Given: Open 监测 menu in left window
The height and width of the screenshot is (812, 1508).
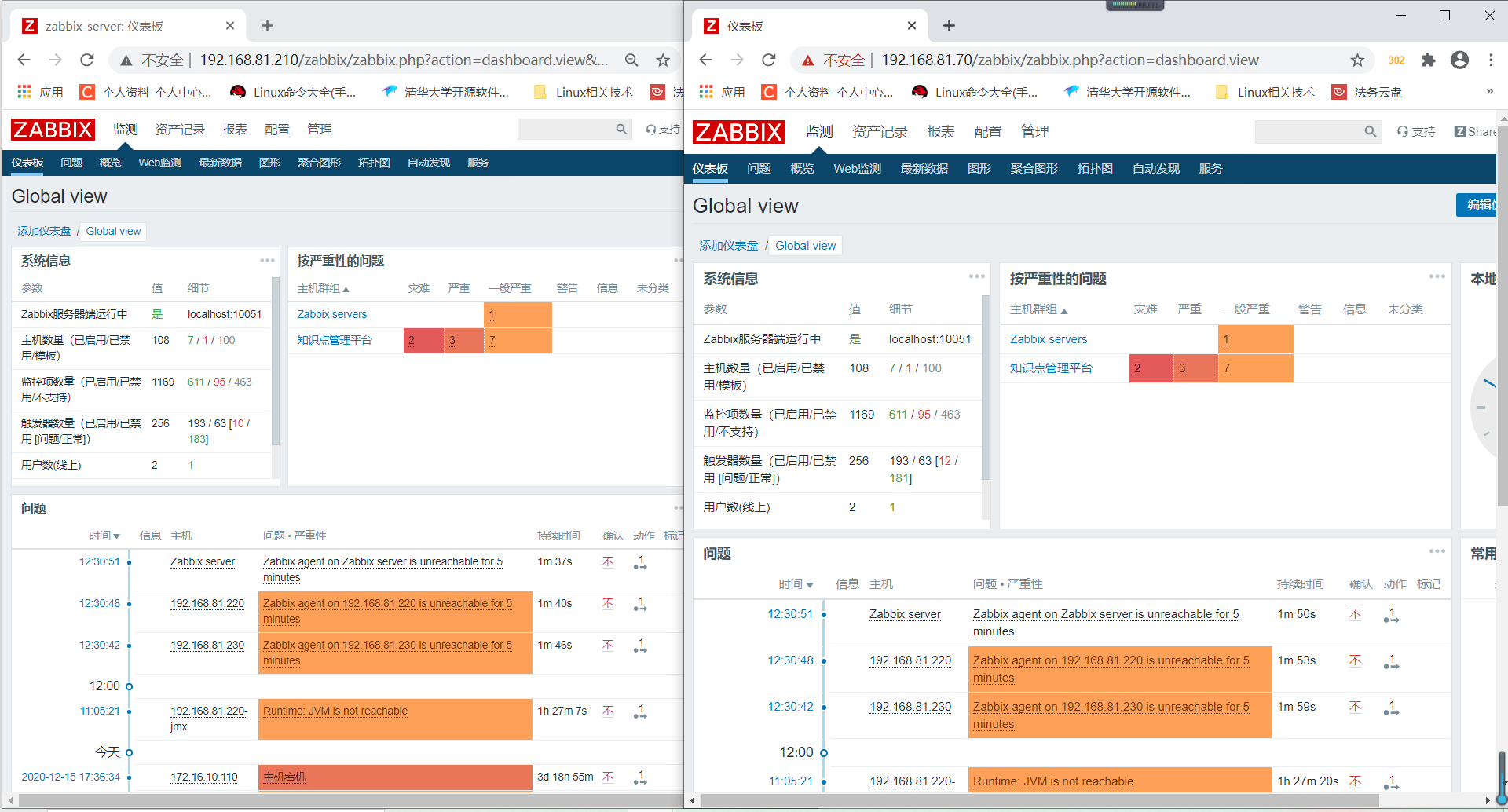Looking at the screenshot, I should pos(125,130).
